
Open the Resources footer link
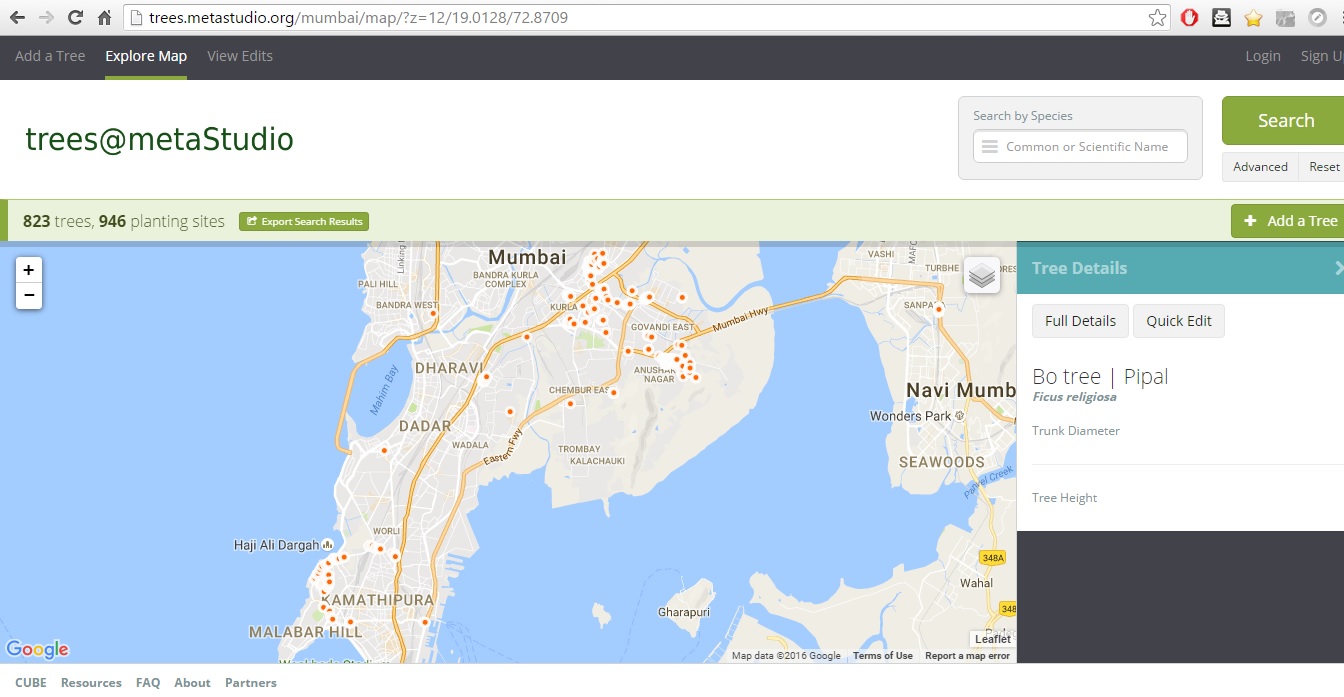91,683
